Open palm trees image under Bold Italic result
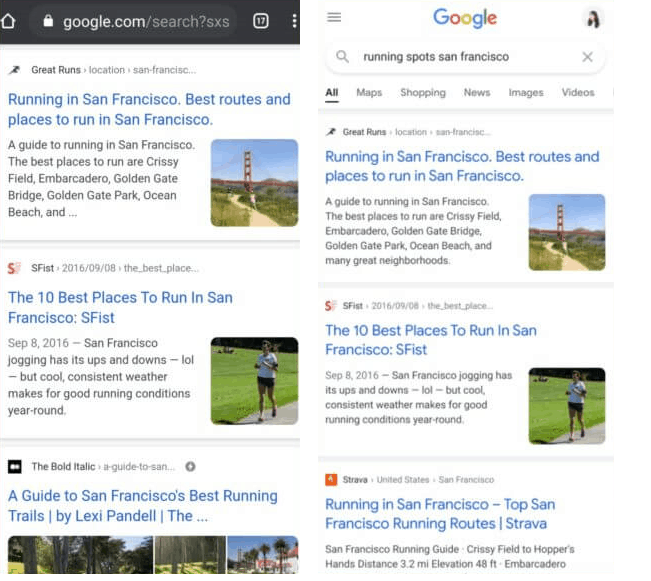 [263, 555]
